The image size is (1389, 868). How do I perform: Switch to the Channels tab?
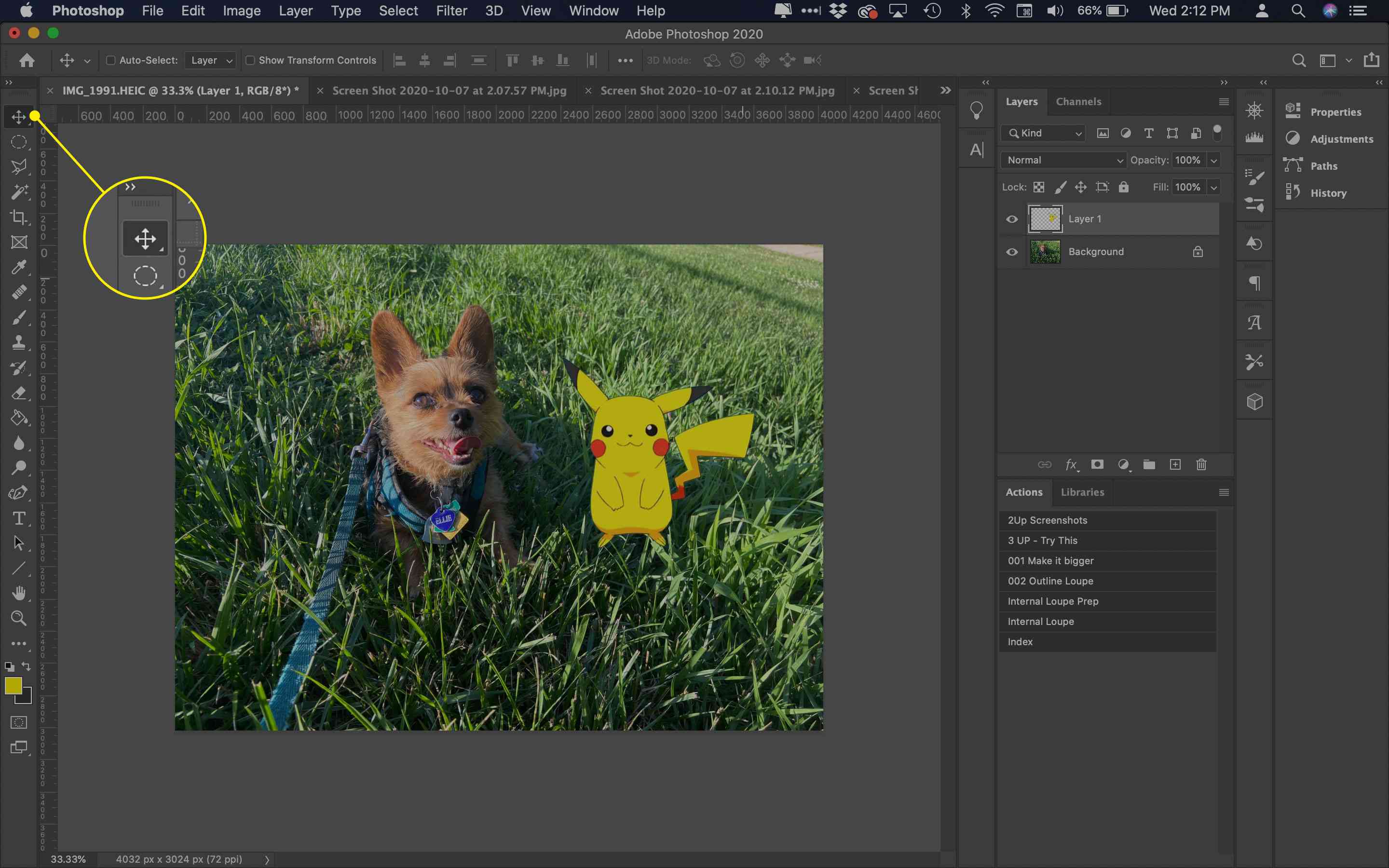tap(1079, 100)
